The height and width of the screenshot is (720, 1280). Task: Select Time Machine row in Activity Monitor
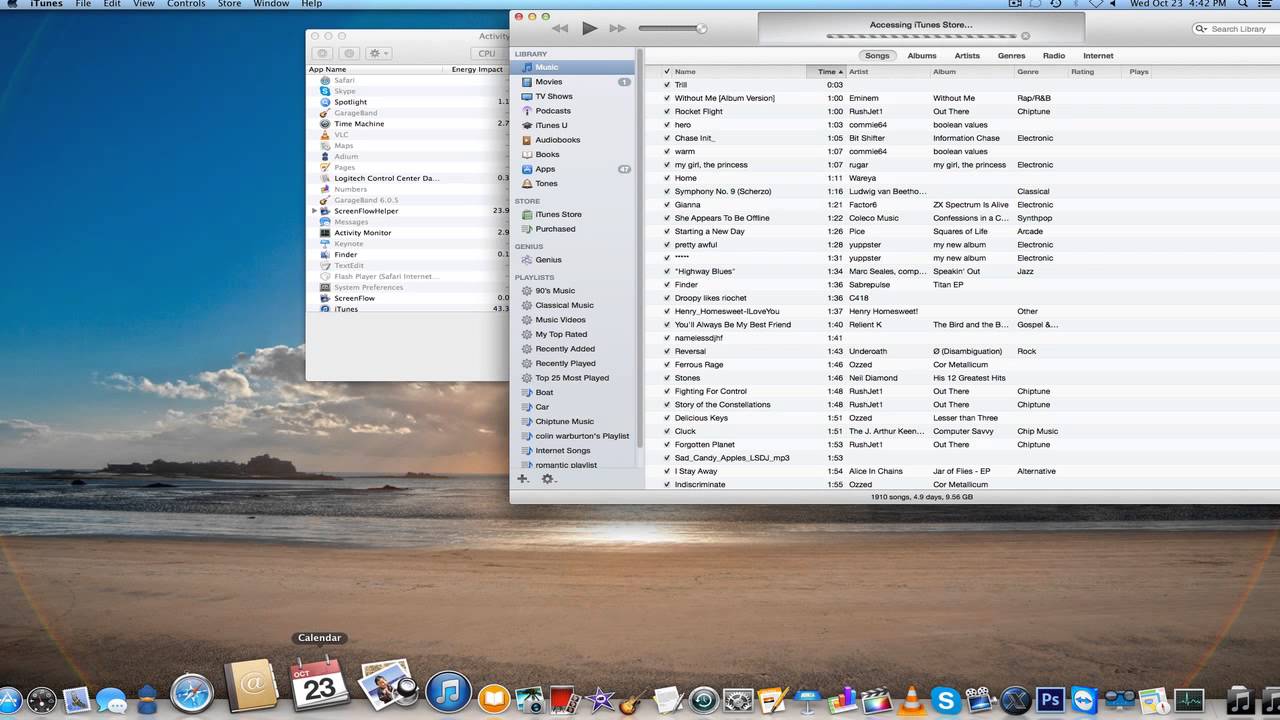pyautogui.click(x=408, y=124)
